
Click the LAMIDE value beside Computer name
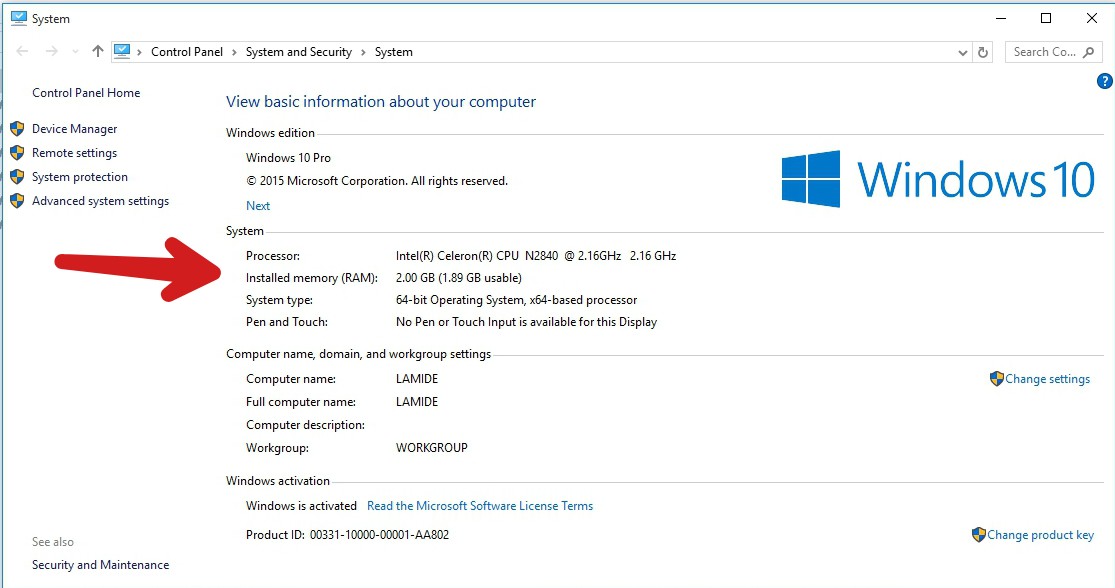coord(417,379)
